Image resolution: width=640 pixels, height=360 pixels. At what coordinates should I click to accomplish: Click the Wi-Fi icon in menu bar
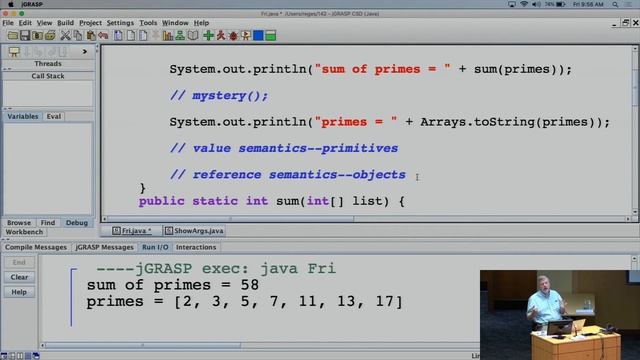coord(524,4)
